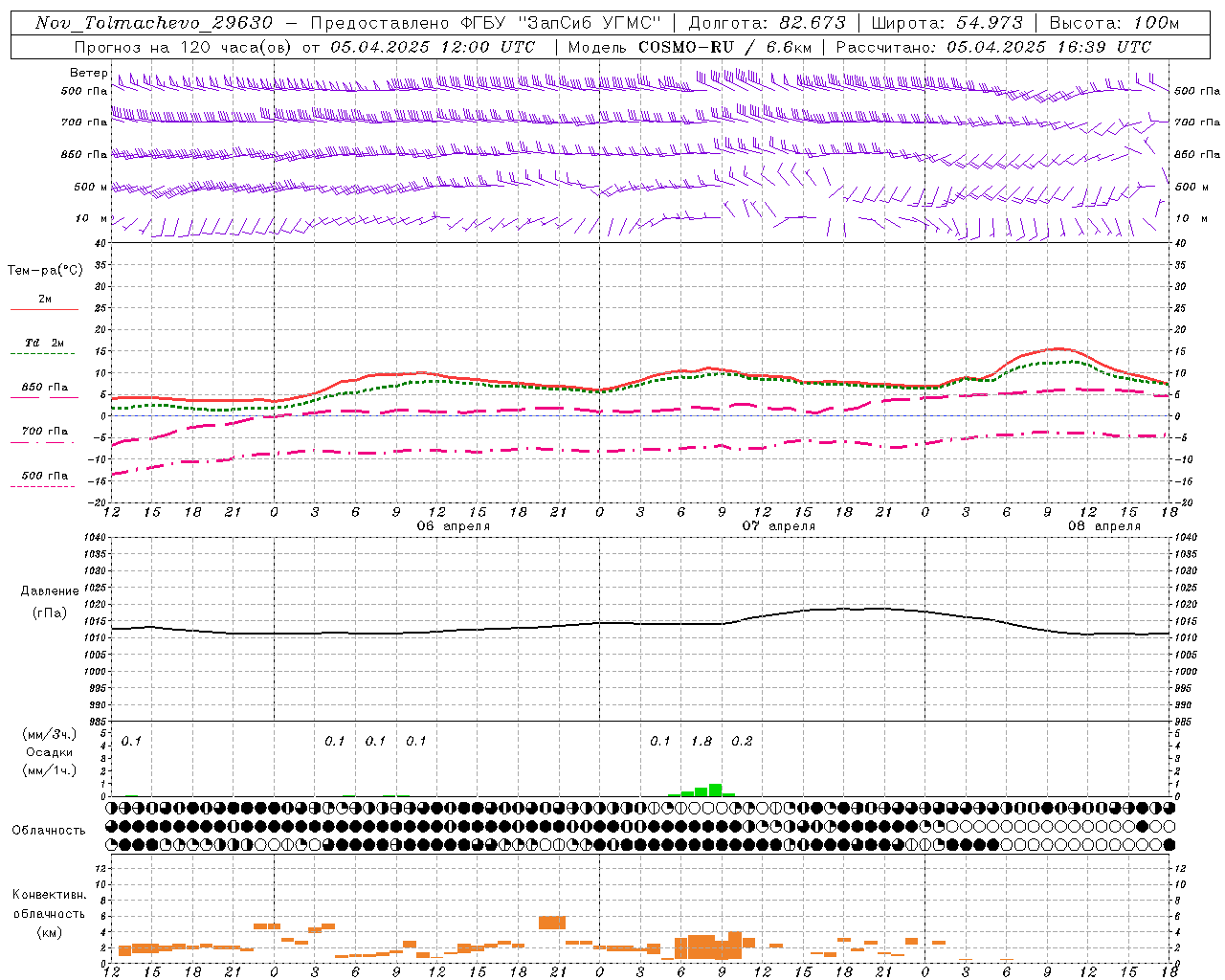Viewport: 1225px width, 980px height.
Task: Click the 1.8 precipitation amount
Action: (x=702, y=741)
